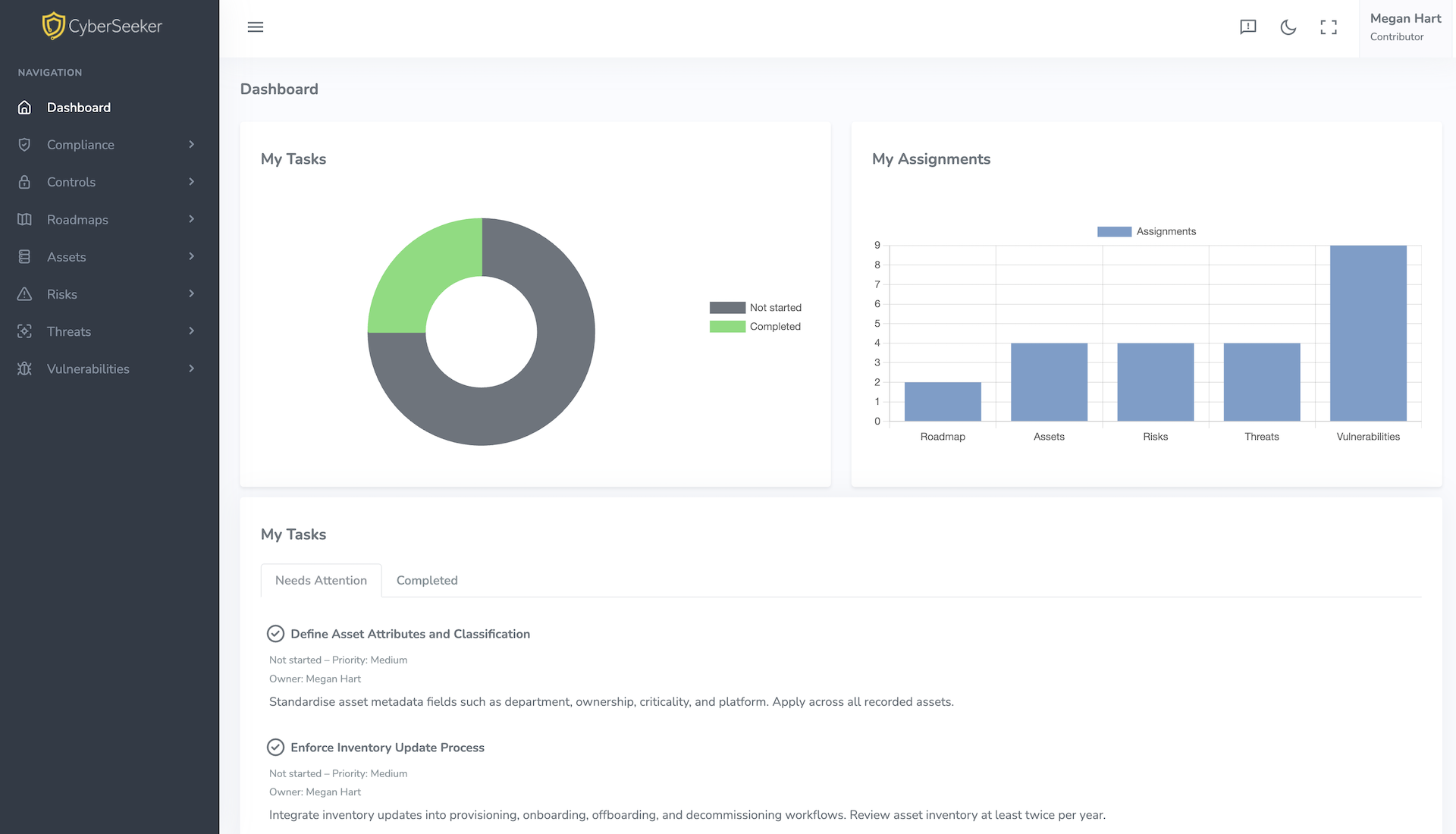Image resolution: width=1456 pixels, height=834 pixels.
Task: Select the Needs Attention tab
Action: pos(321,581)
